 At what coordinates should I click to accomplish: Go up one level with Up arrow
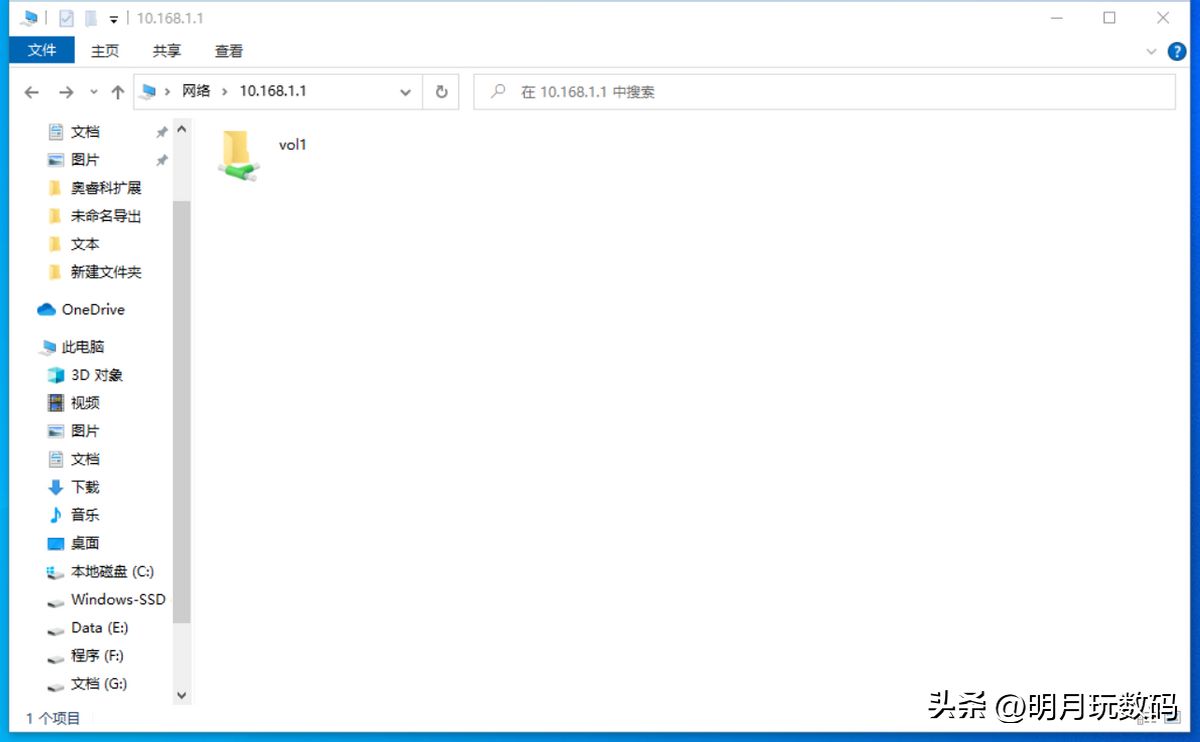pos(118,92)
